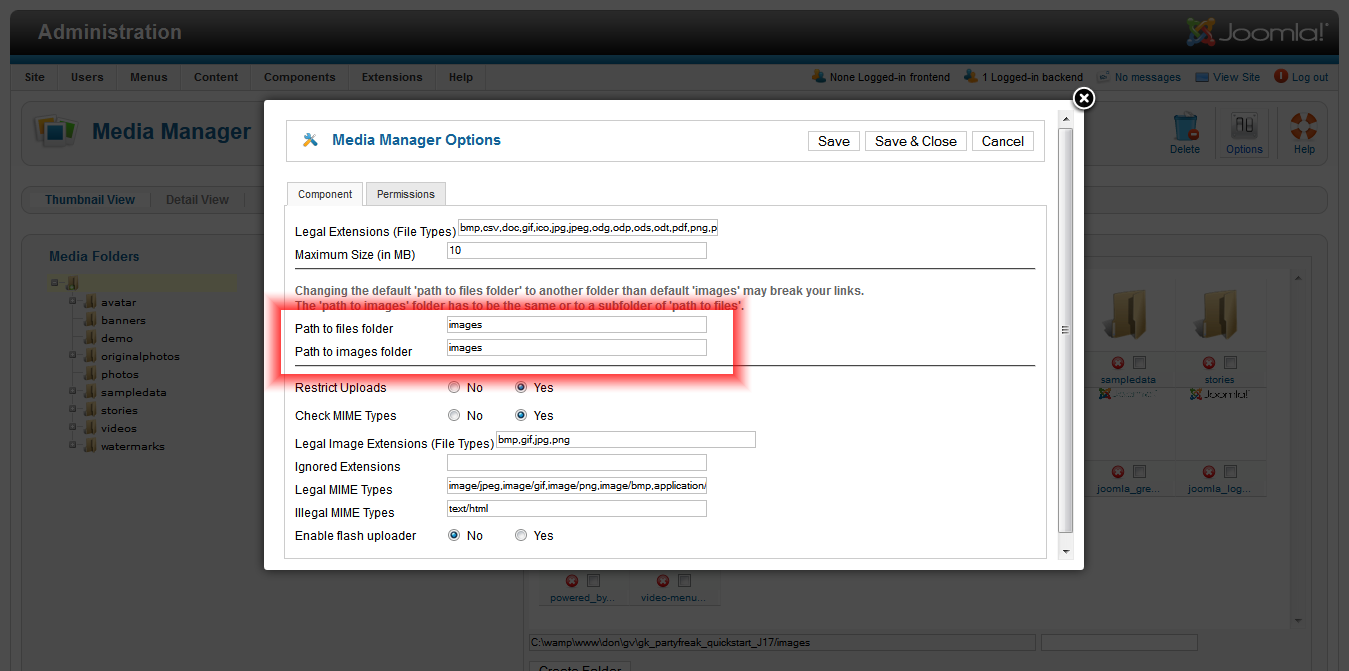The height and width of the screenshot is (671, 1349).
Task: Expand the originalphotos folder node
Action: 73,356
